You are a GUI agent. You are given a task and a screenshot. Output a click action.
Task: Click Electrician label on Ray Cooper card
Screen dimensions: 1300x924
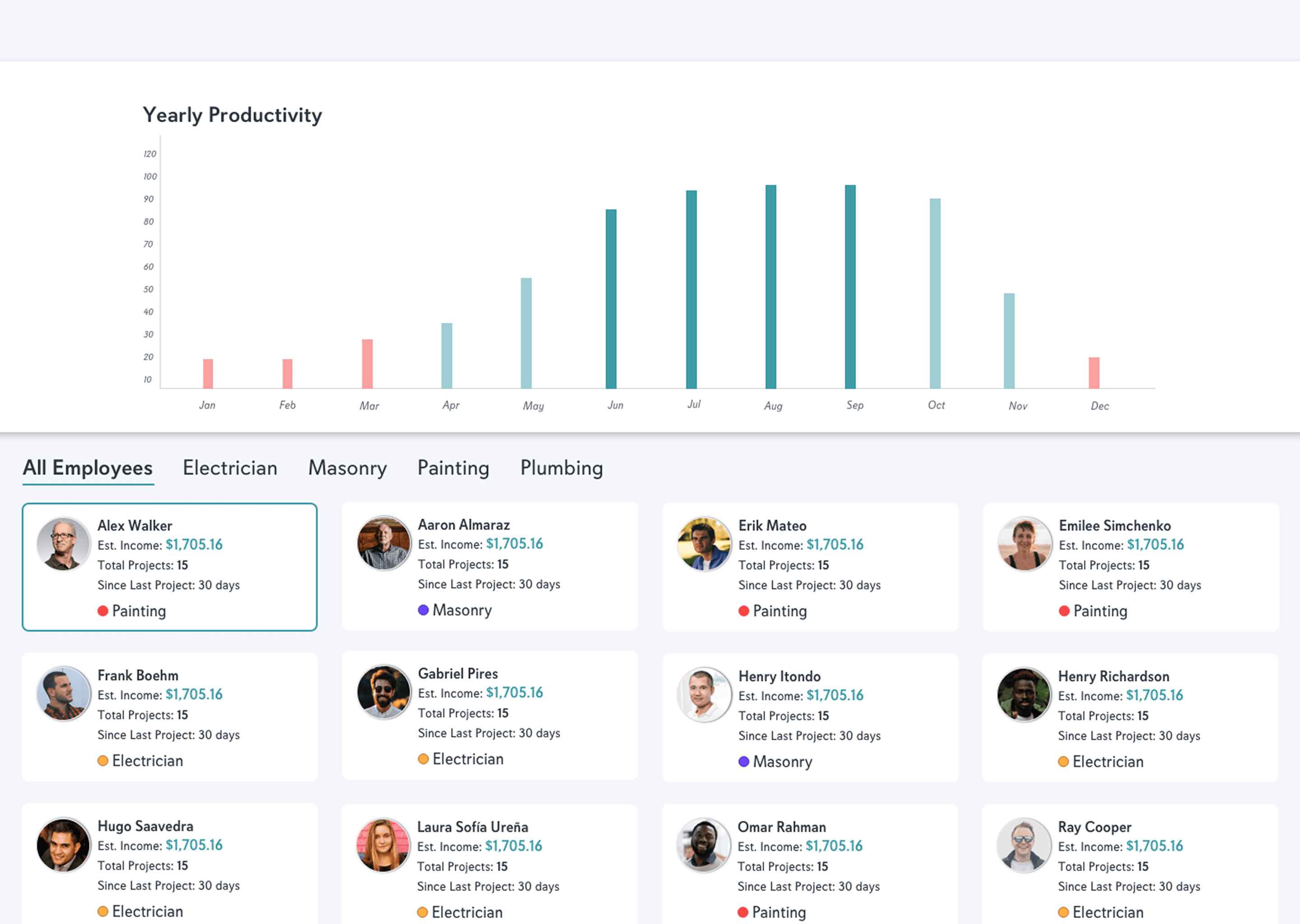[1108, 912]
